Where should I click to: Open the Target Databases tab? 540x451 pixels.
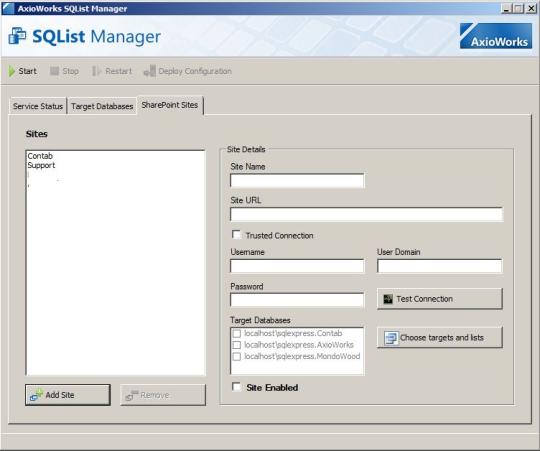pos(102,106)
